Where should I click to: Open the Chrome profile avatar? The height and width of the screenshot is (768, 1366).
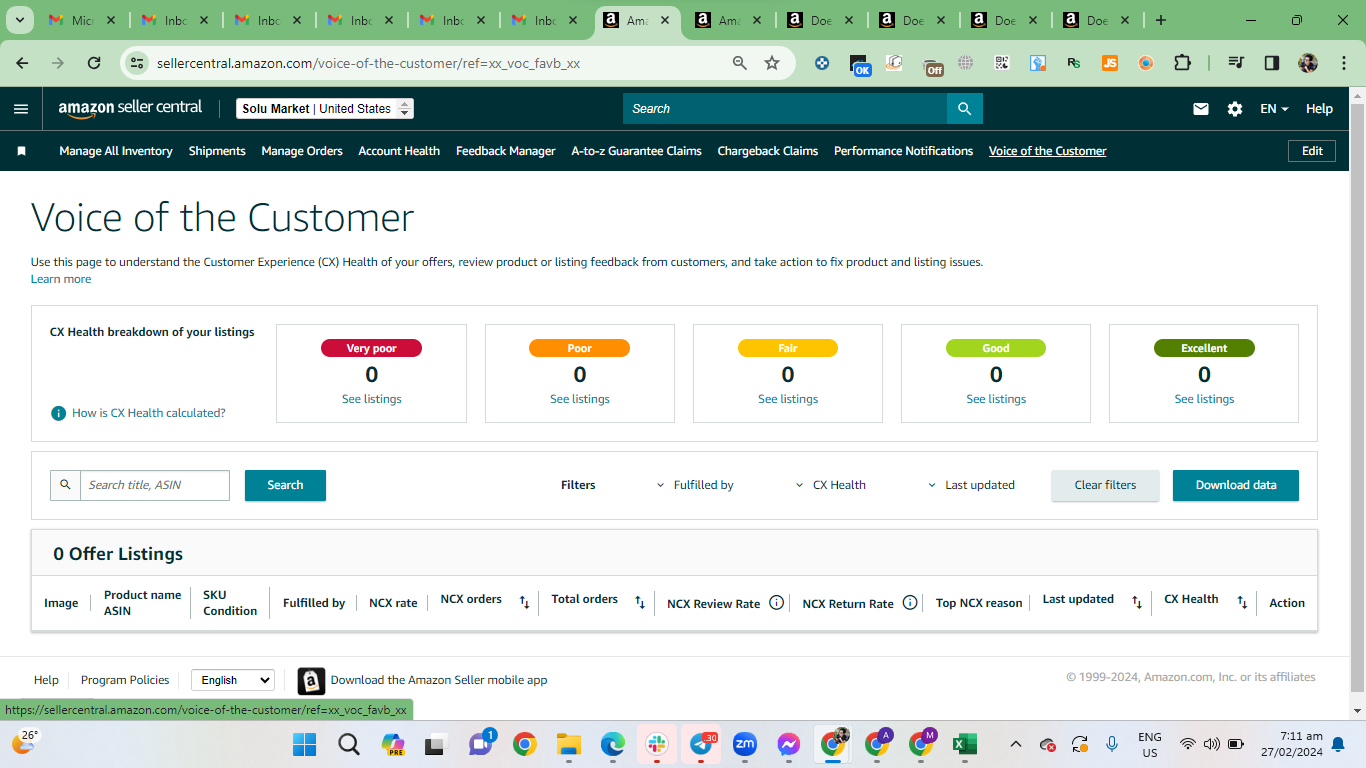coord(1308,63)
